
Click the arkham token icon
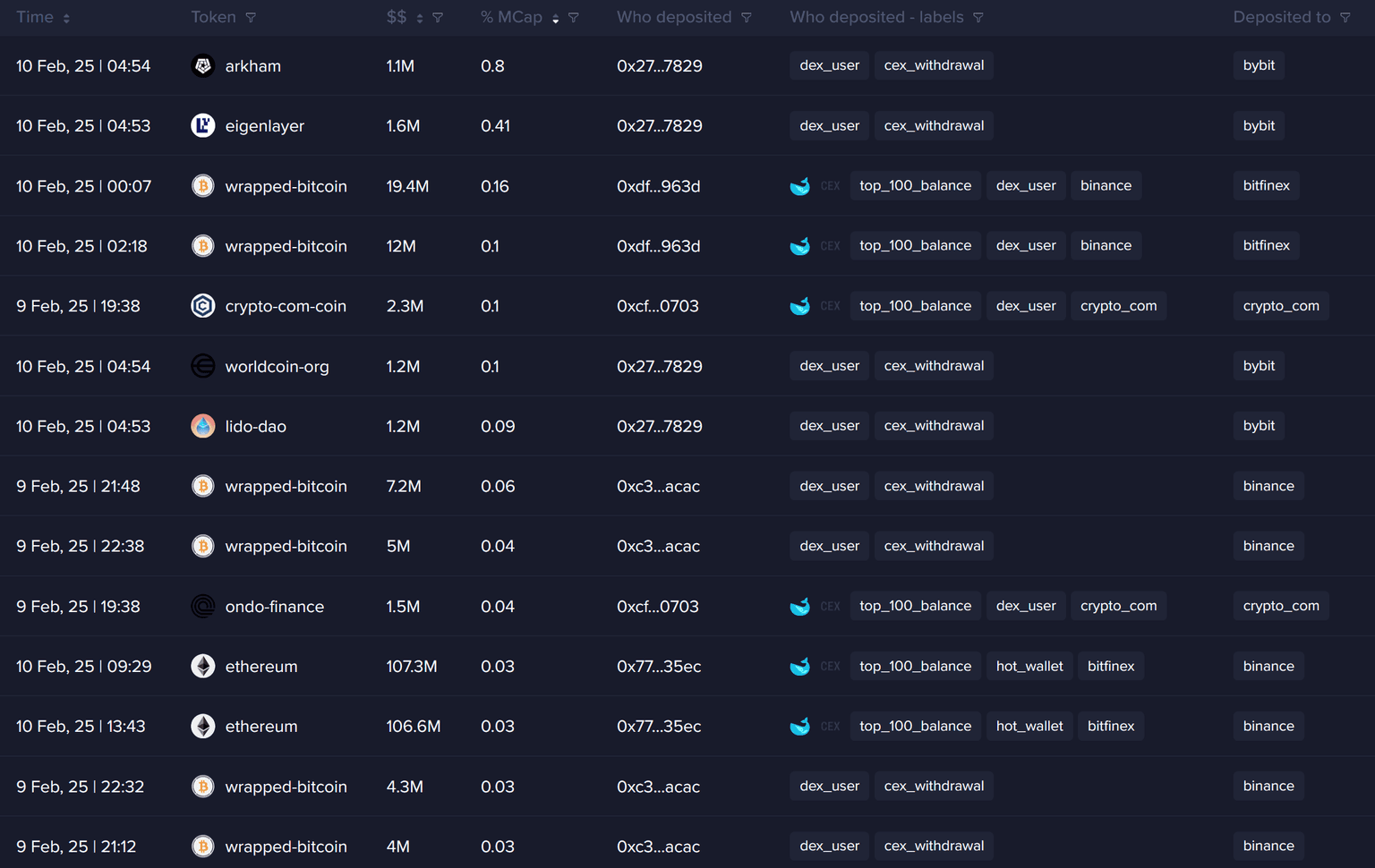pyautogui.click(x=203, y=66)
